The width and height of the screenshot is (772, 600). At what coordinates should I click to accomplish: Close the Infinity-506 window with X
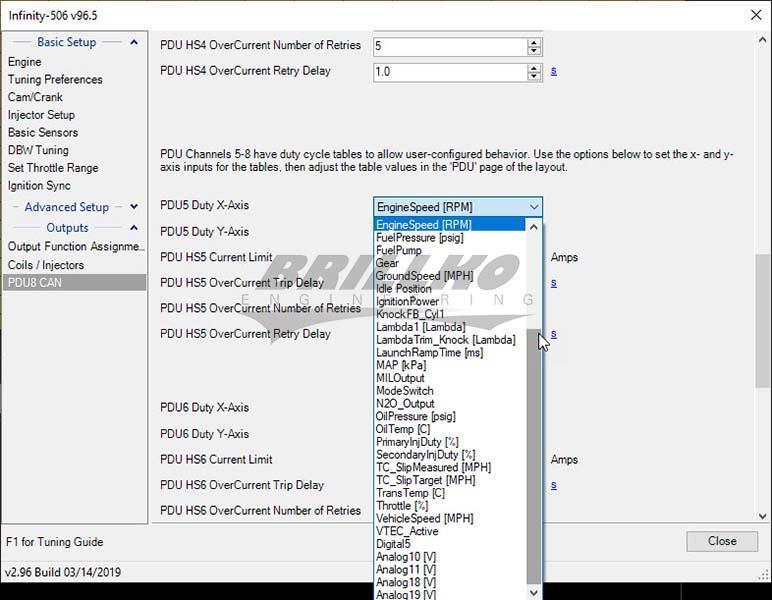point(753,15)
